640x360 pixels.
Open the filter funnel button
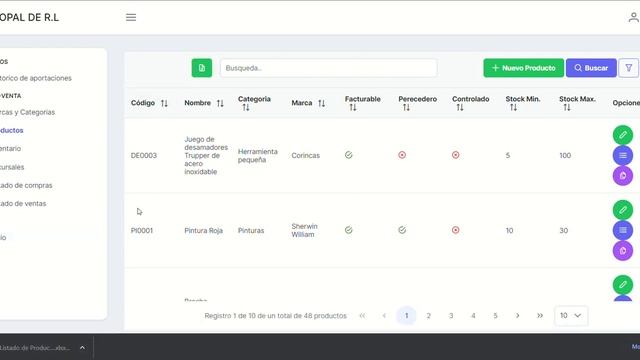[629, 68]
